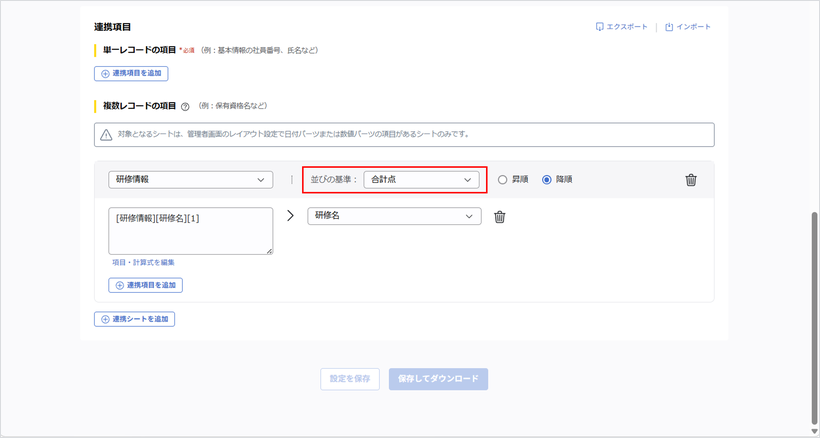The image size is (820, 438).
Task: Expand the 研修名 target item dropdown
Action: 394,216
